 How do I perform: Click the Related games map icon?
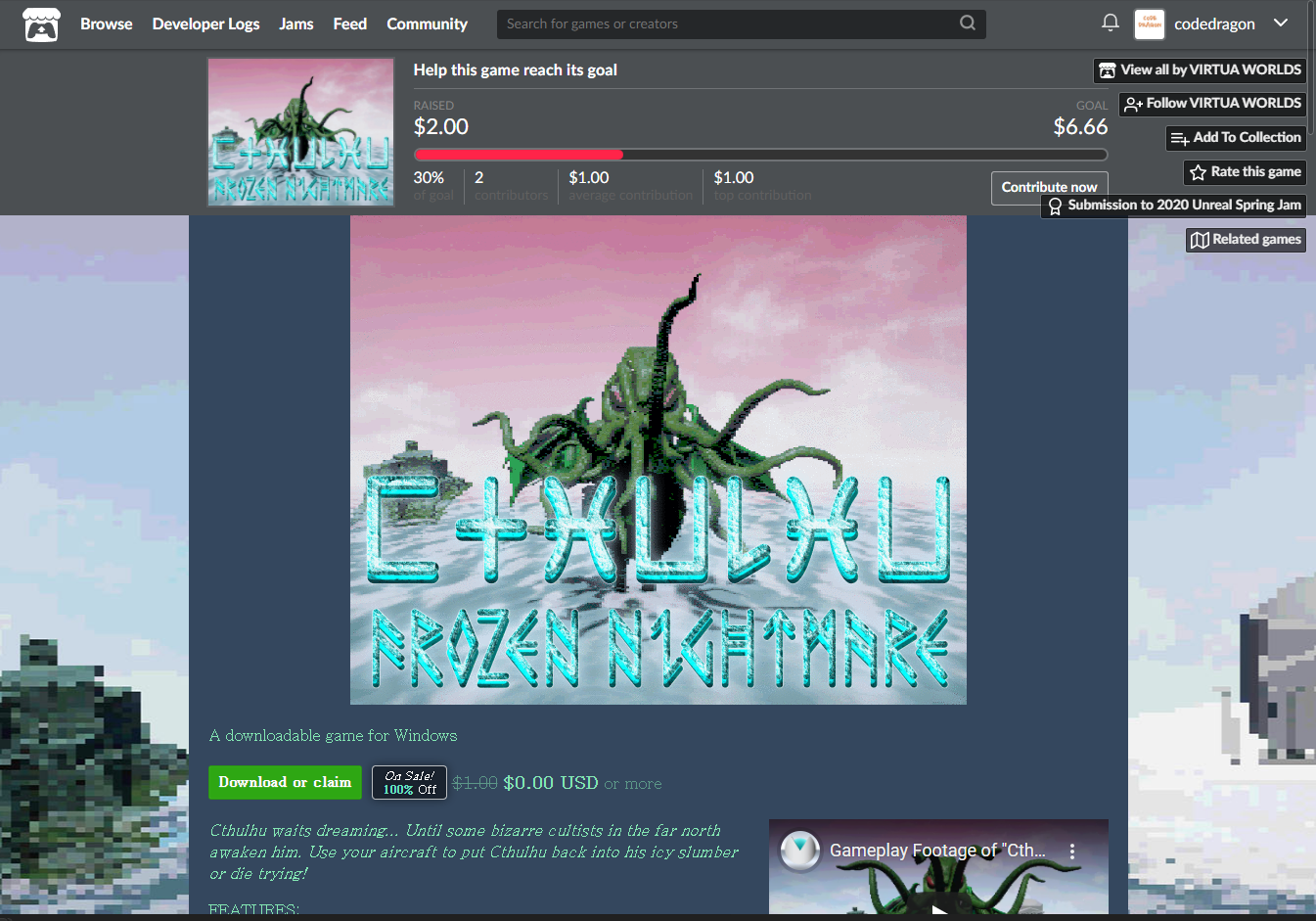[x=1200, y=241]
